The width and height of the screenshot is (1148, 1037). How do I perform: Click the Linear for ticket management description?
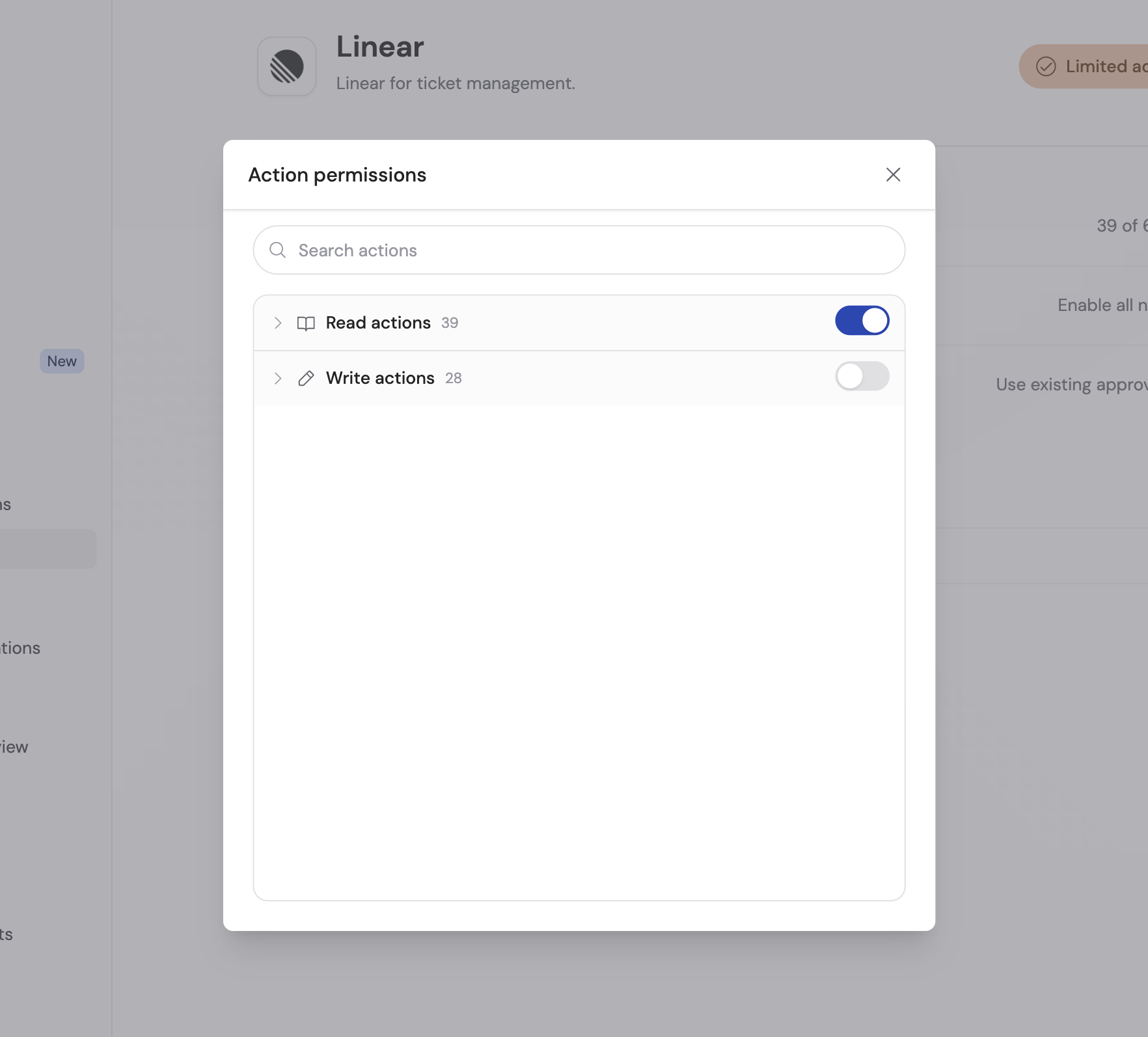point(456,83)
